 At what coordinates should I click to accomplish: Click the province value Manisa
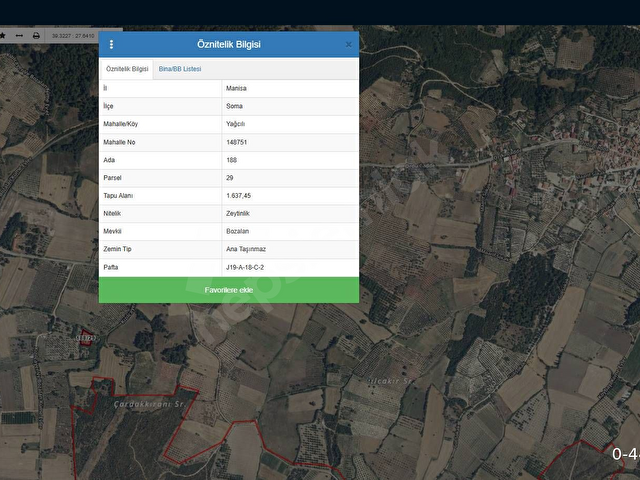(x=236, y=88)
